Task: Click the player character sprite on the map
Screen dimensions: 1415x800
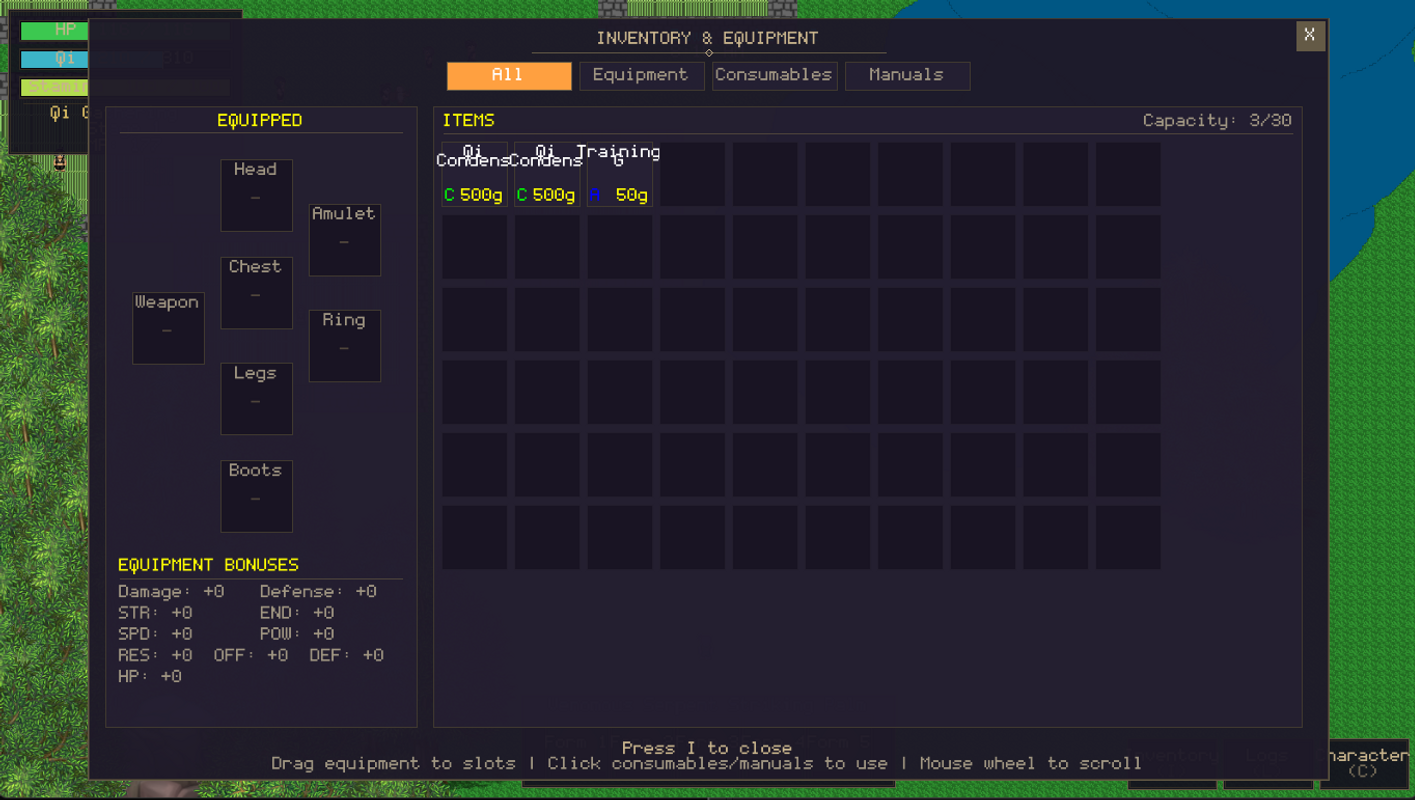Action: [60, 161]
